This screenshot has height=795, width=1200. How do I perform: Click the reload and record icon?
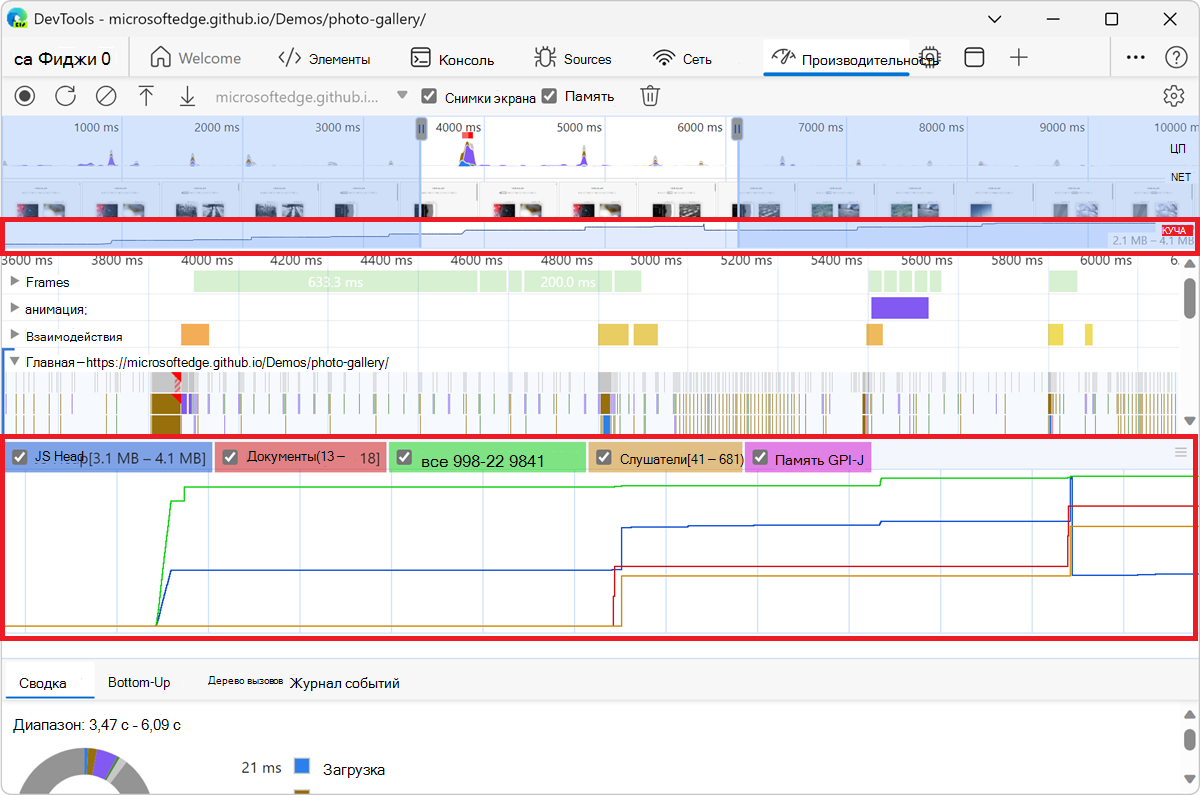click(65, 96)
